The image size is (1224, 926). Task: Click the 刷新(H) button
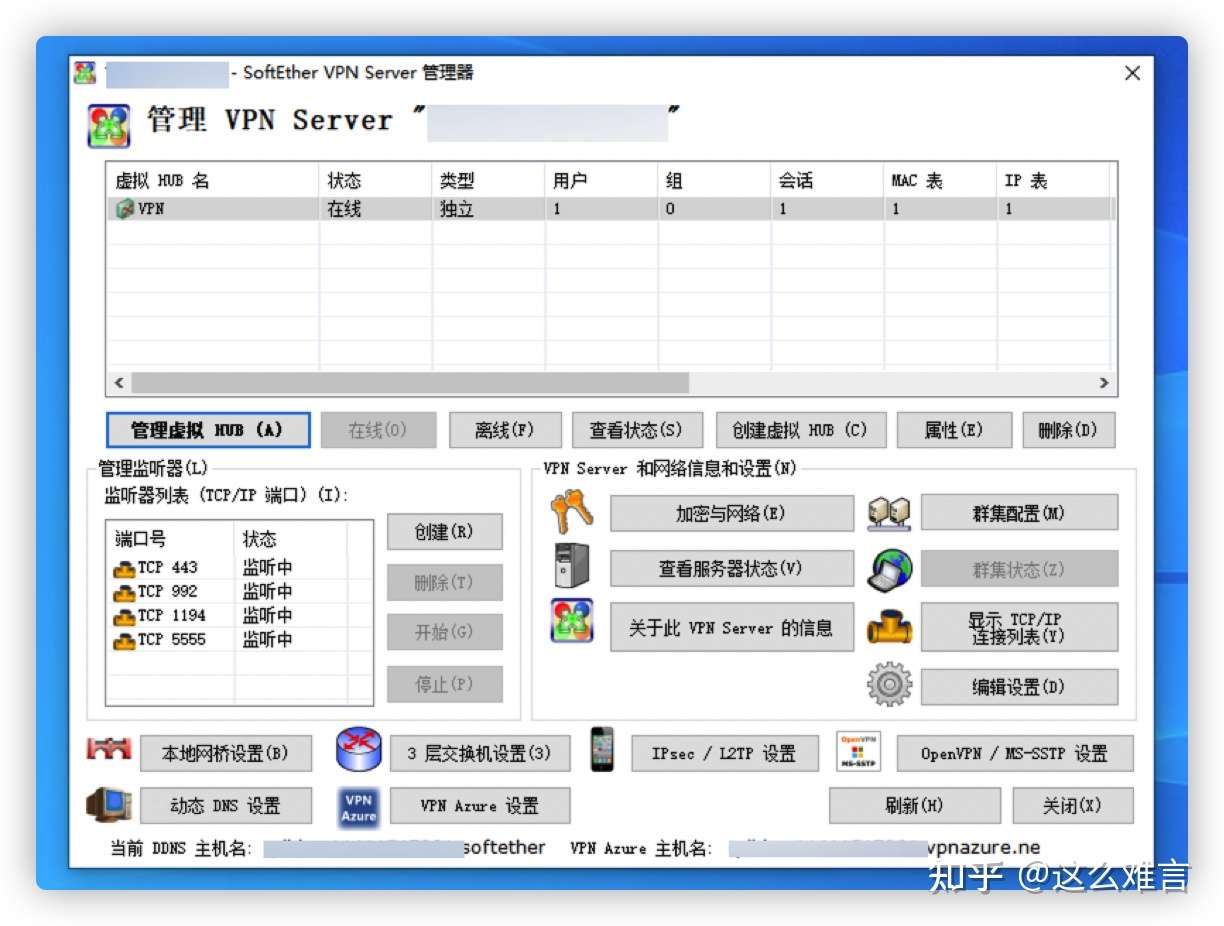pos(915,806)
